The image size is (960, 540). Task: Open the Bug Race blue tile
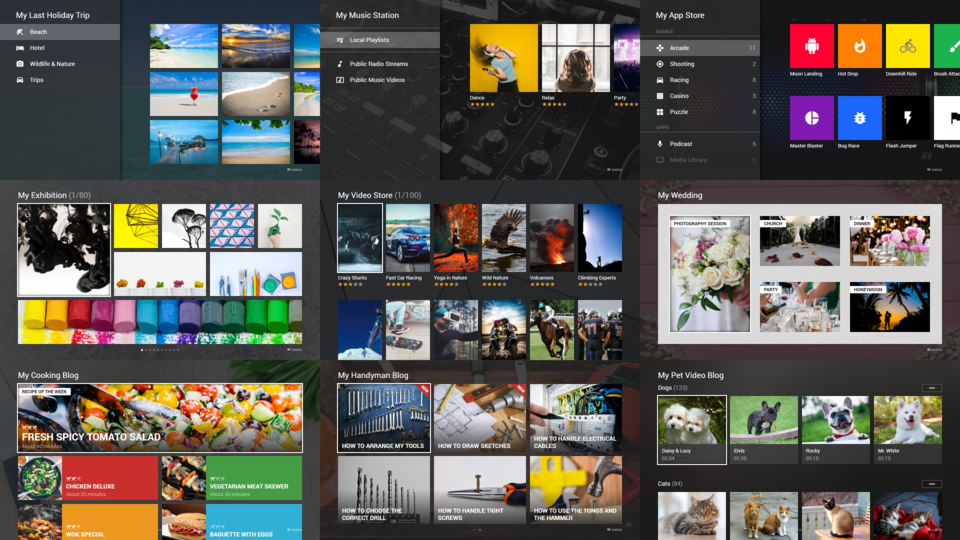859,118
